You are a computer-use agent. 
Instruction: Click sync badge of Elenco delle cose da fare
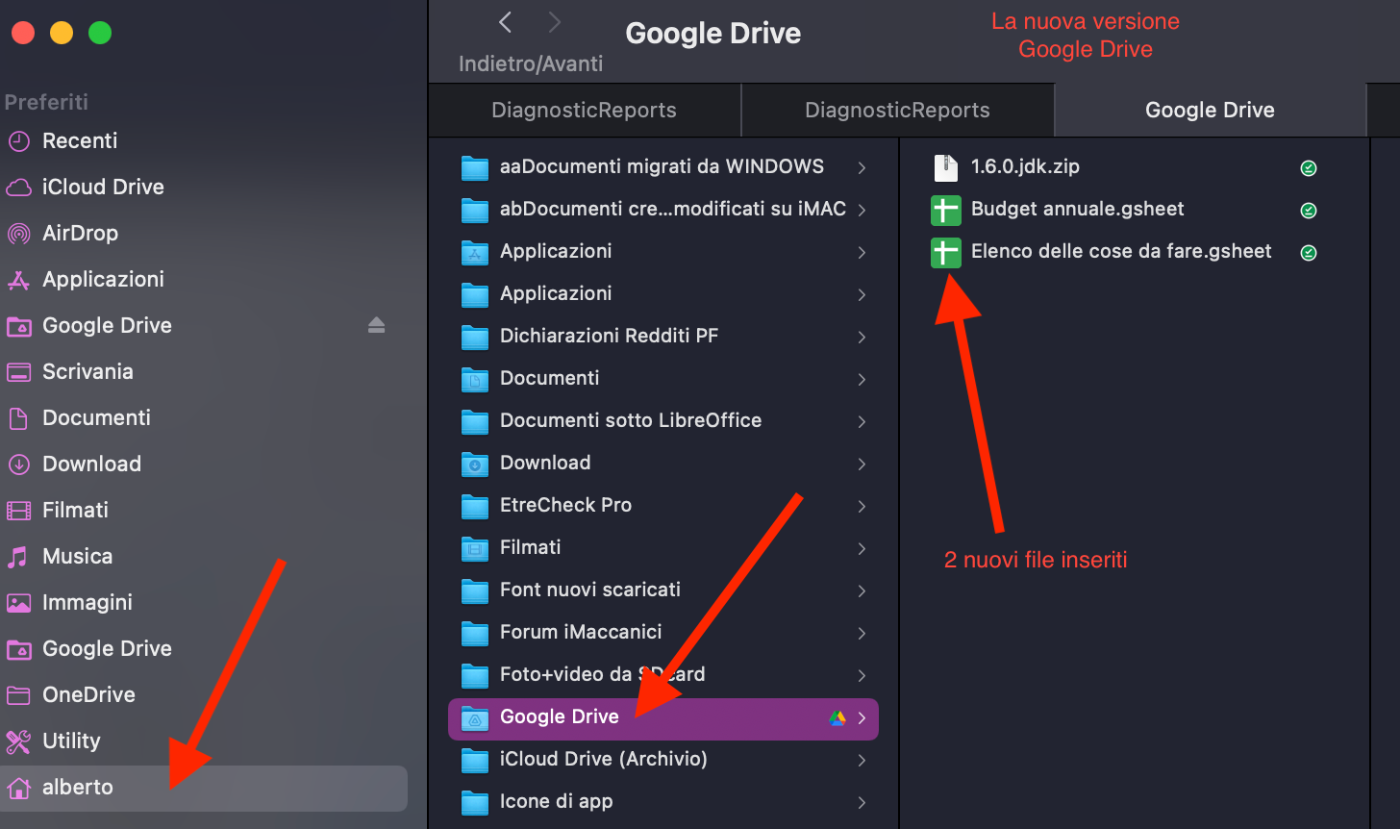[x=1308, y=253]
